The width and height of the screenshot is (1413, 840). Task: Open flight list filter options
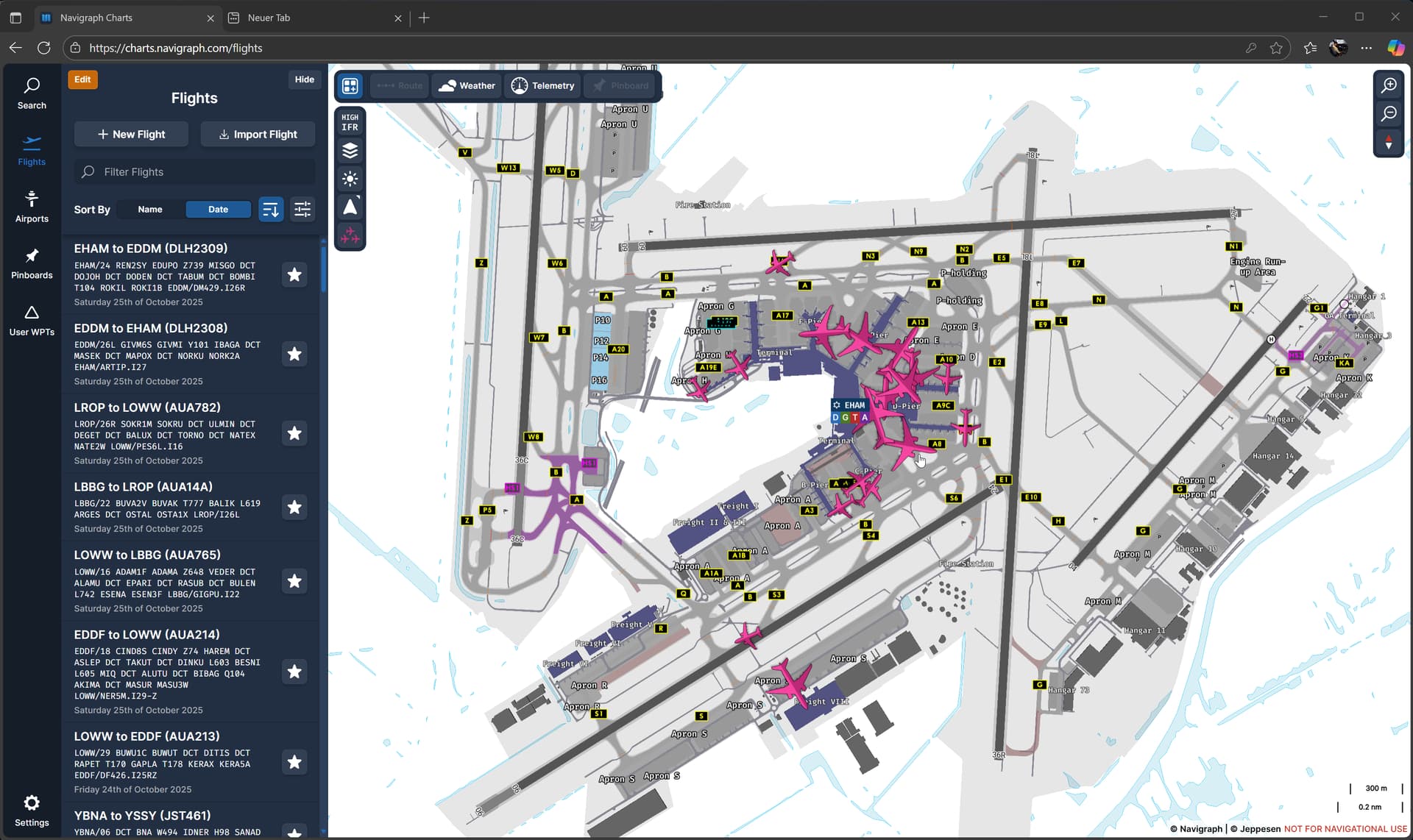point(302,210)
